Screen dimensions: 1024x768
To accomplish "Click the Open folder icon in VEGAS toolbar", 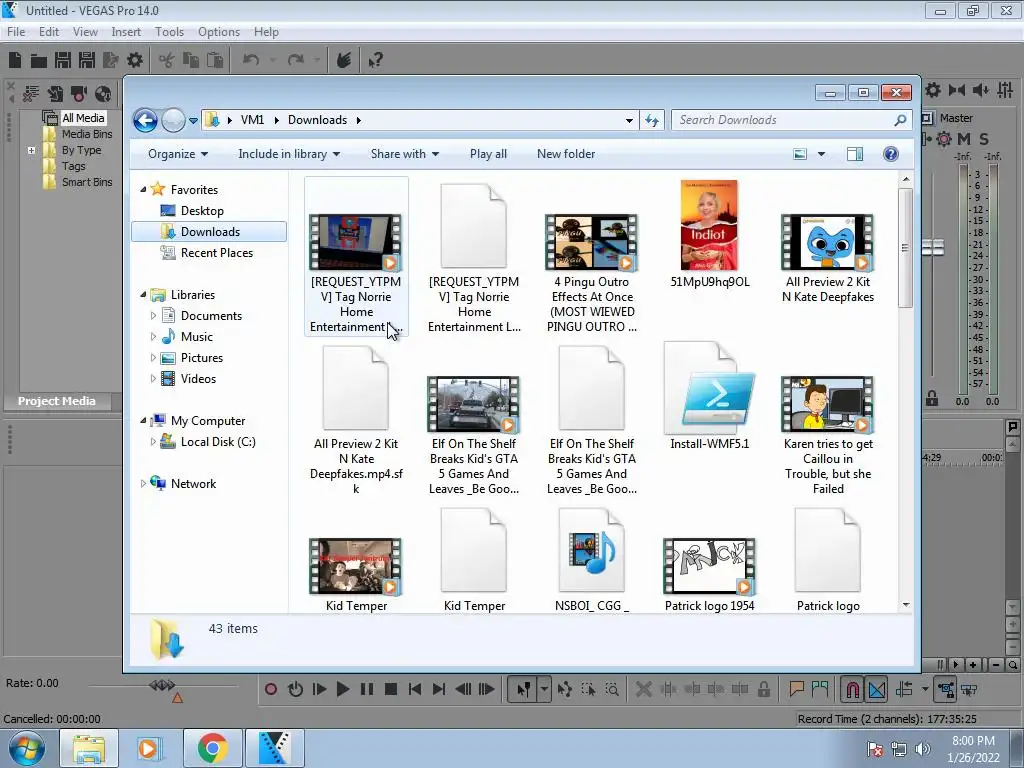I will [x=39, y=61].
